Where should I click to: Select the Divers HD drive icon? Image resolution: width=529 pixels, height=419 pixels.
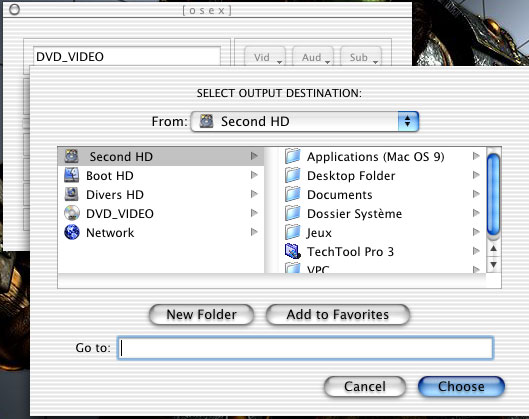[x=72, y=194]
